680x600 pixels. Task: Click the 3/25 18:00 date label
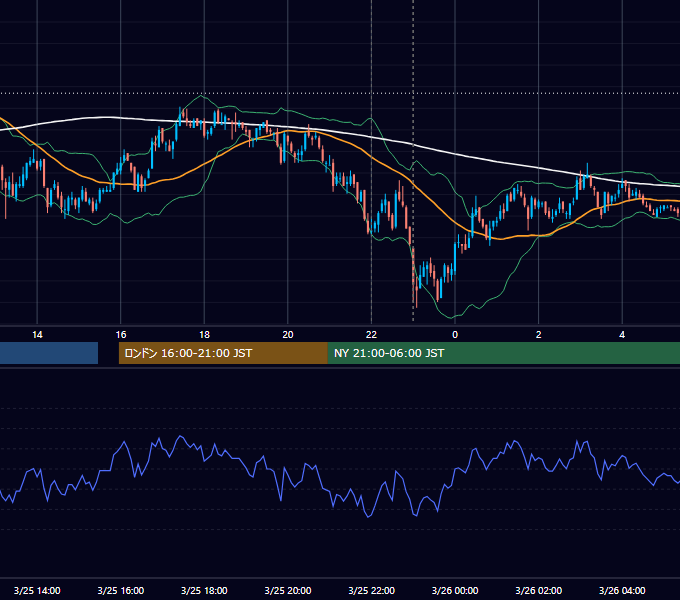[x=204, y=590]
